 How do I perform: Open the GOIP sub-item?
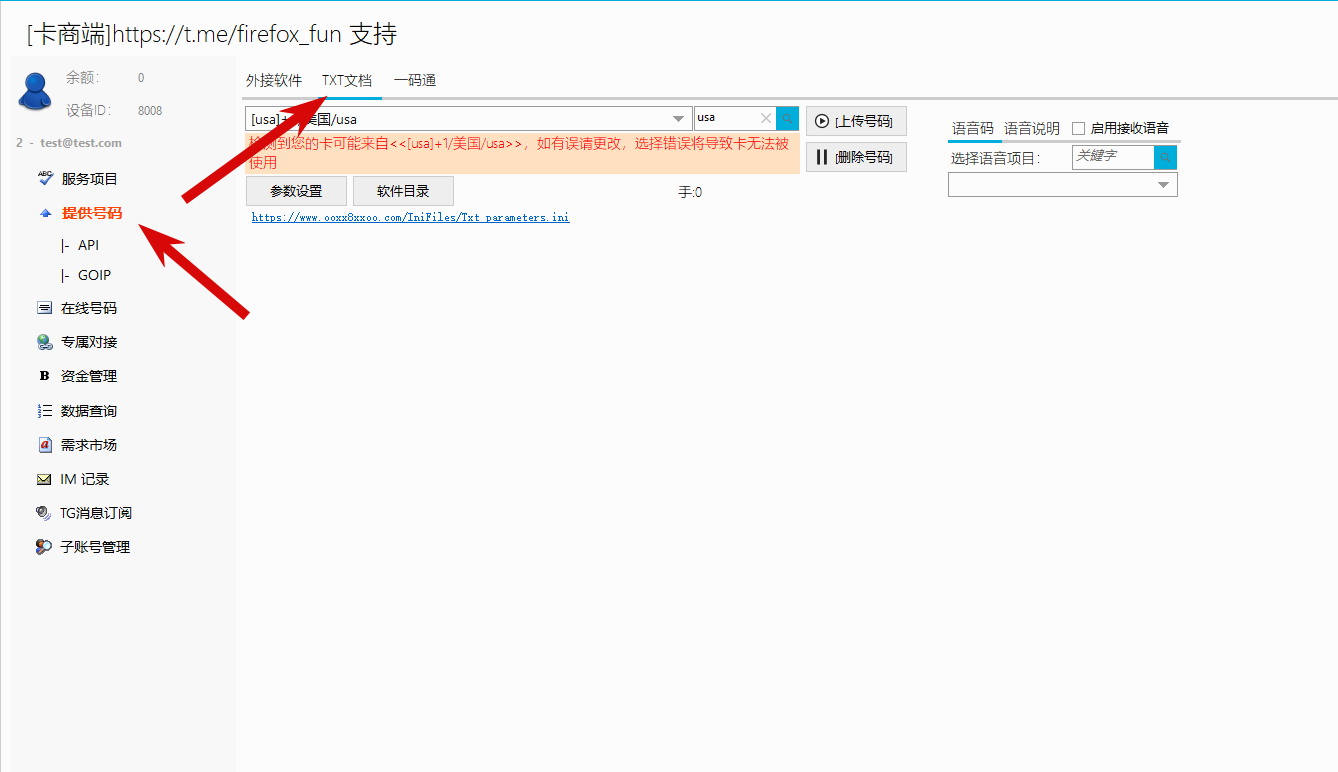[x=94, y=275]
